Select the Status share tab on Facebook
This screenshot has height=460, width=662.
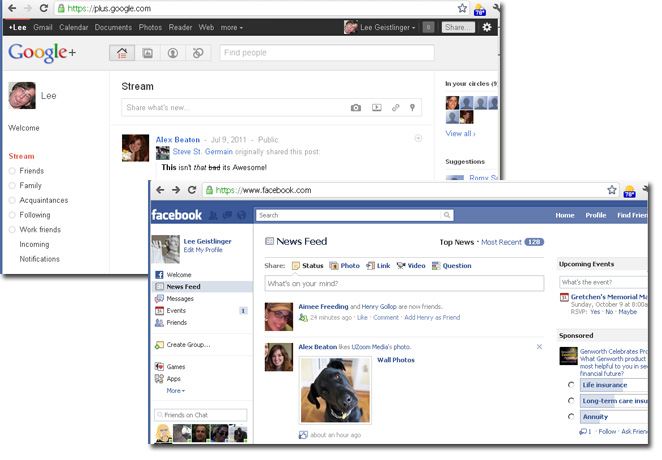click(x=307, y=266)
